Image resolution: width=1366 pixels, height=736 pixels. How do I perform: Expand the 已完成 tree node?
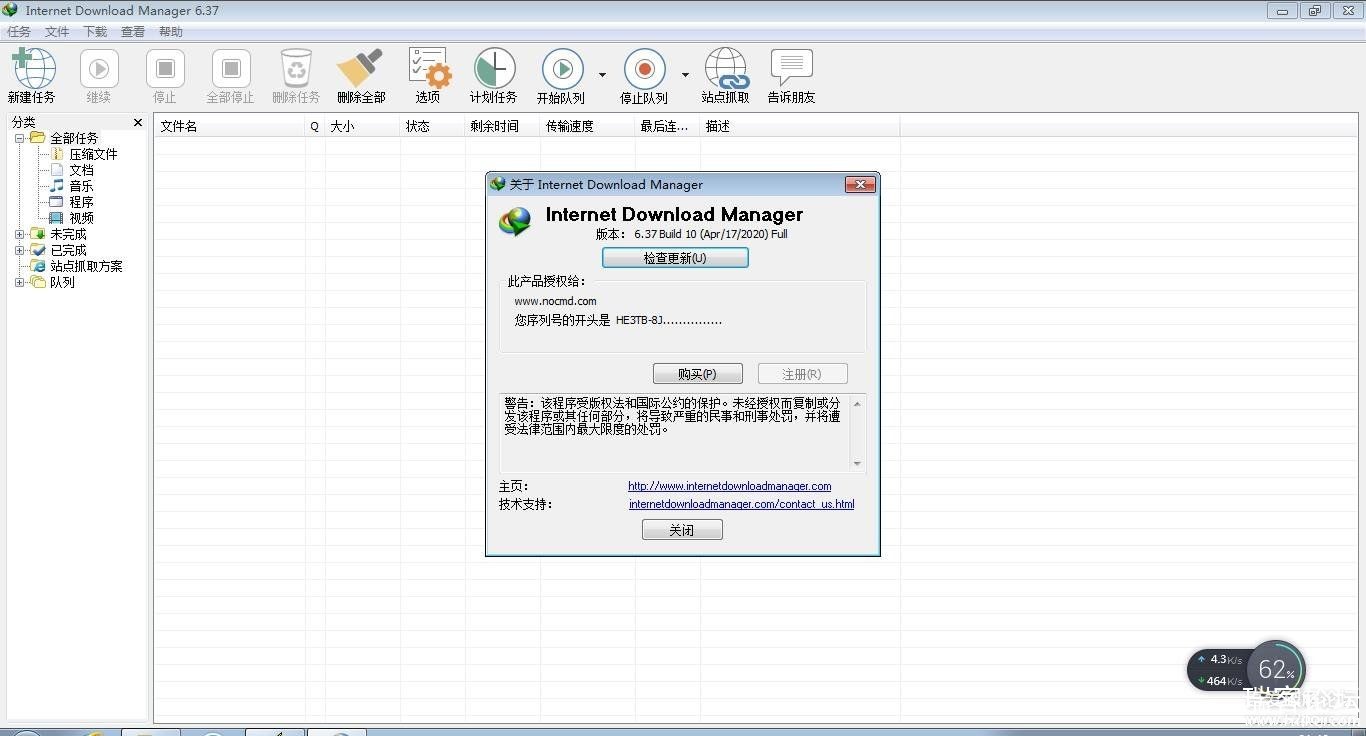[x=19, y=250]
